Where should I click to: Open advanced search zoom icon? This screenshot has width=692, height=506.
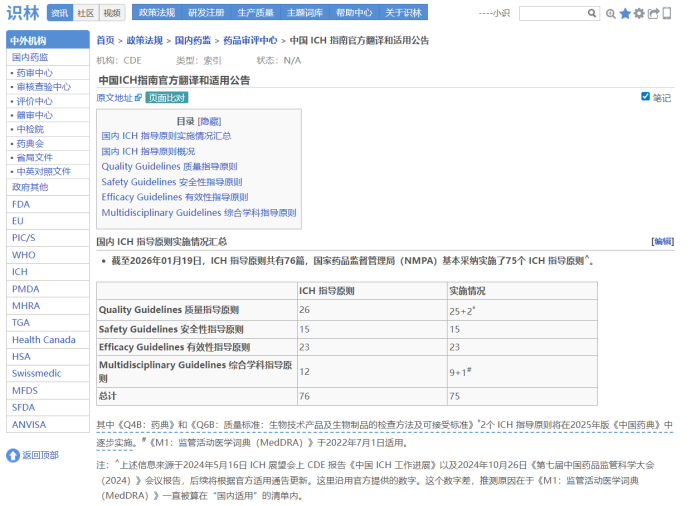(x=611, y=14)
